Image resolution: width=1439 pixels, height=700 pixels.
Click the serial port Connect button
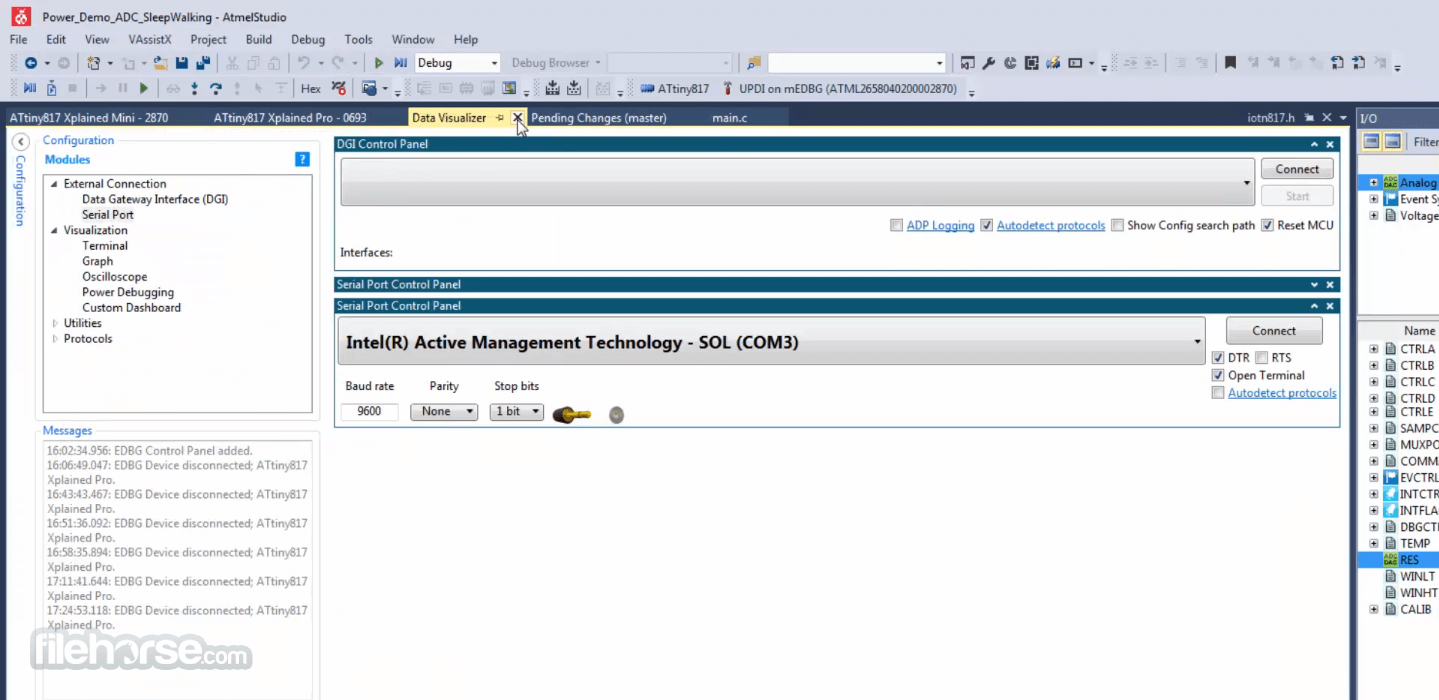pos(1274,331)
